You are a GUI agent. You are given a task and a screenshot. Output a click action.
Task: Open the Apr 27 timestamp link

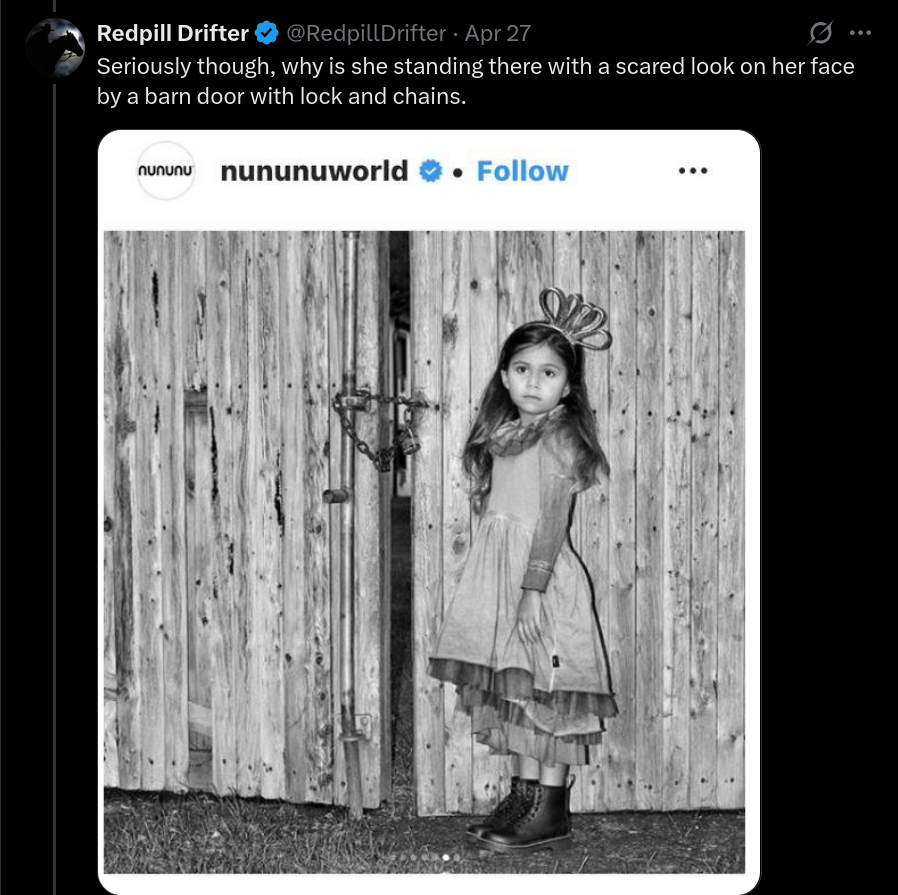498,33
